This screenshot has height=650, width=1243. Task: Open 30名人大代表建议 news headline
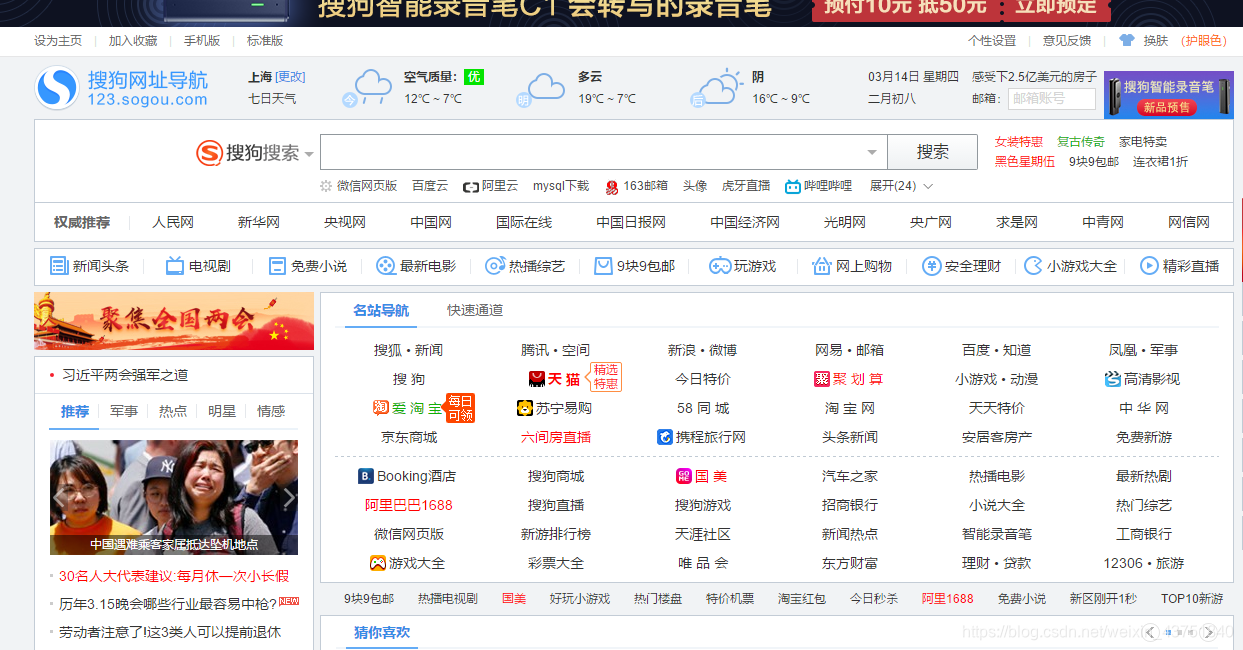coord(174,575)
